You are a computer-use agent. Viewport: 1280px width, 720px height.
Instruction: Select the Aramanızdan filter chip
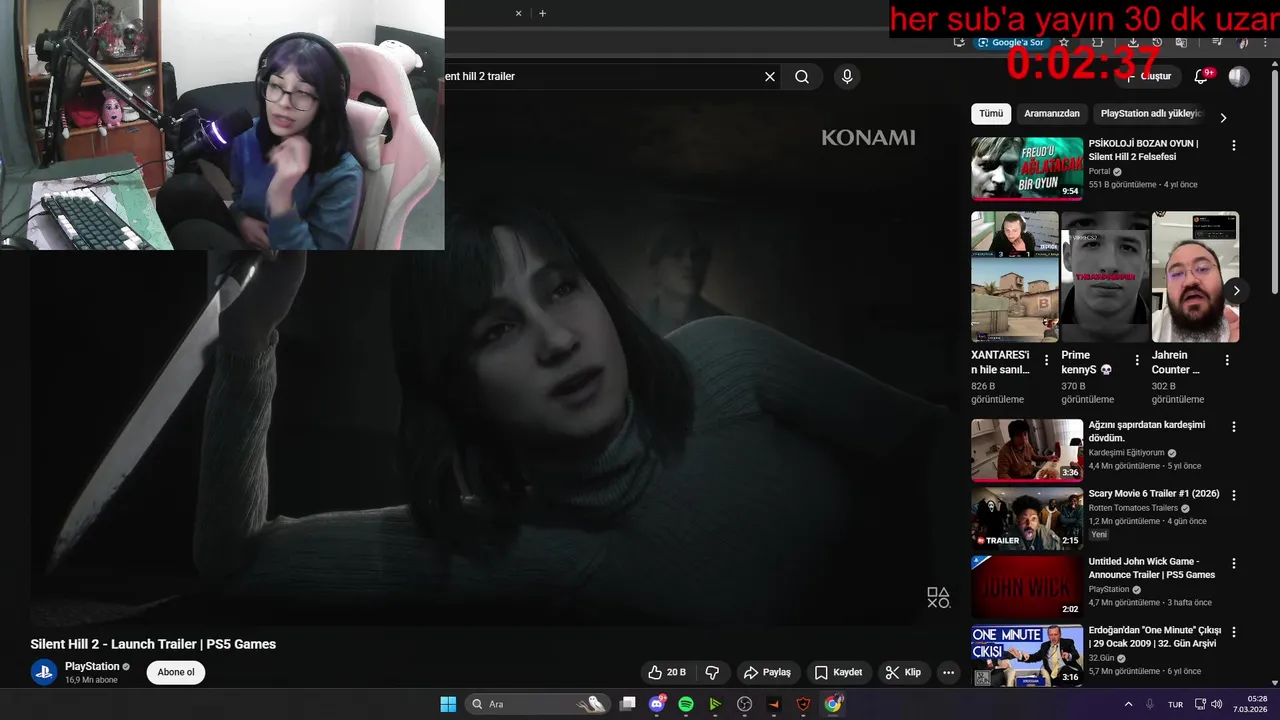[x=1052, y=114]
